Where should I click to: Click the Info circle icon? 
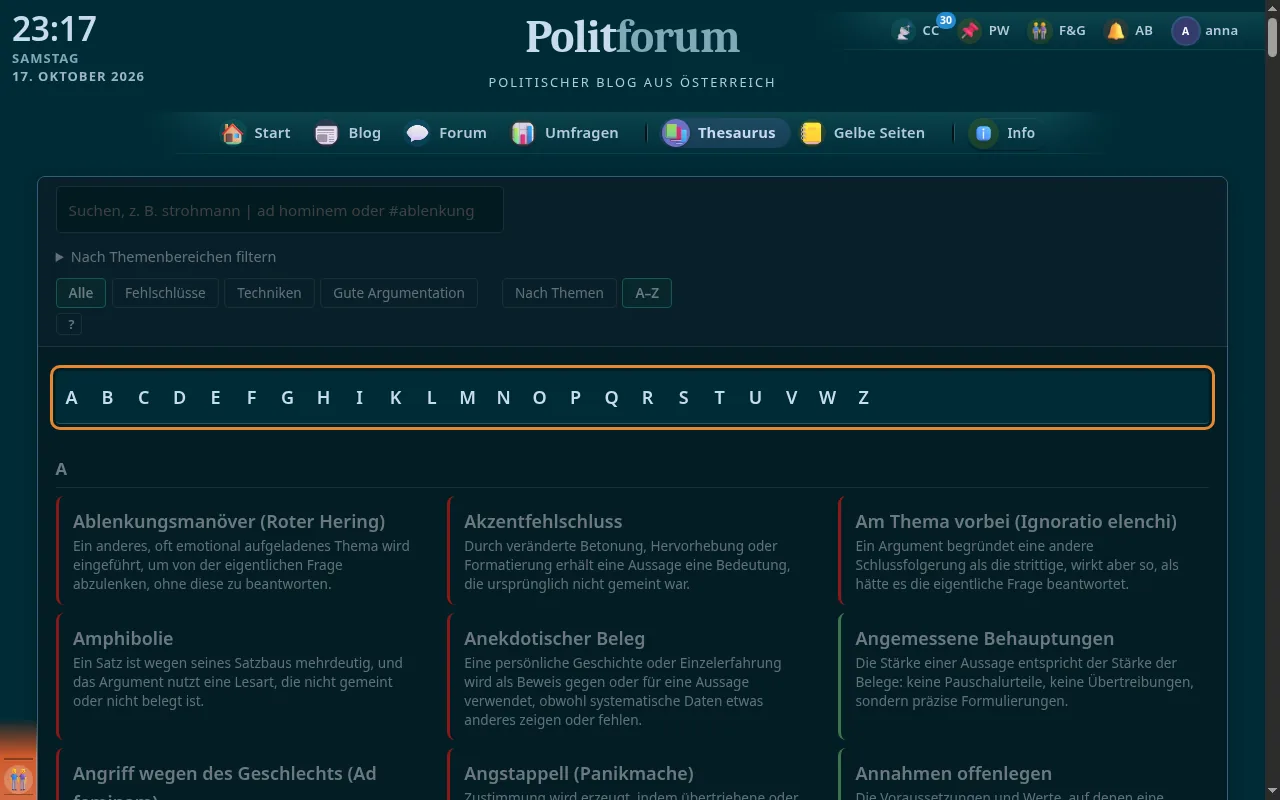tap(984, 133)
